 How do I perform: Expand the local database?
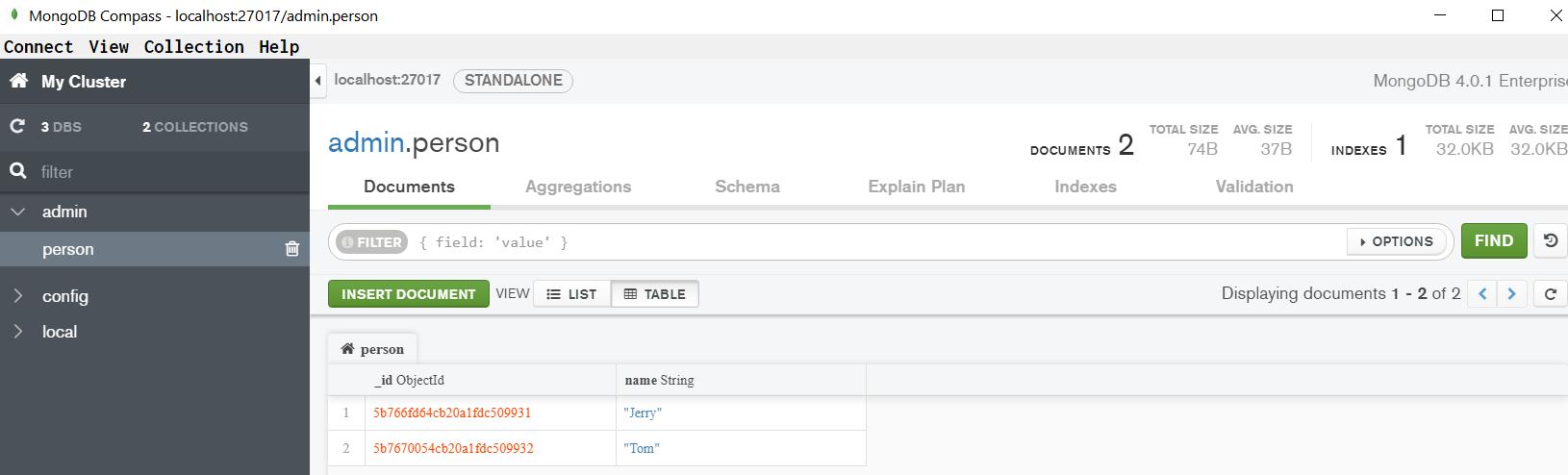tap(18, 332)
